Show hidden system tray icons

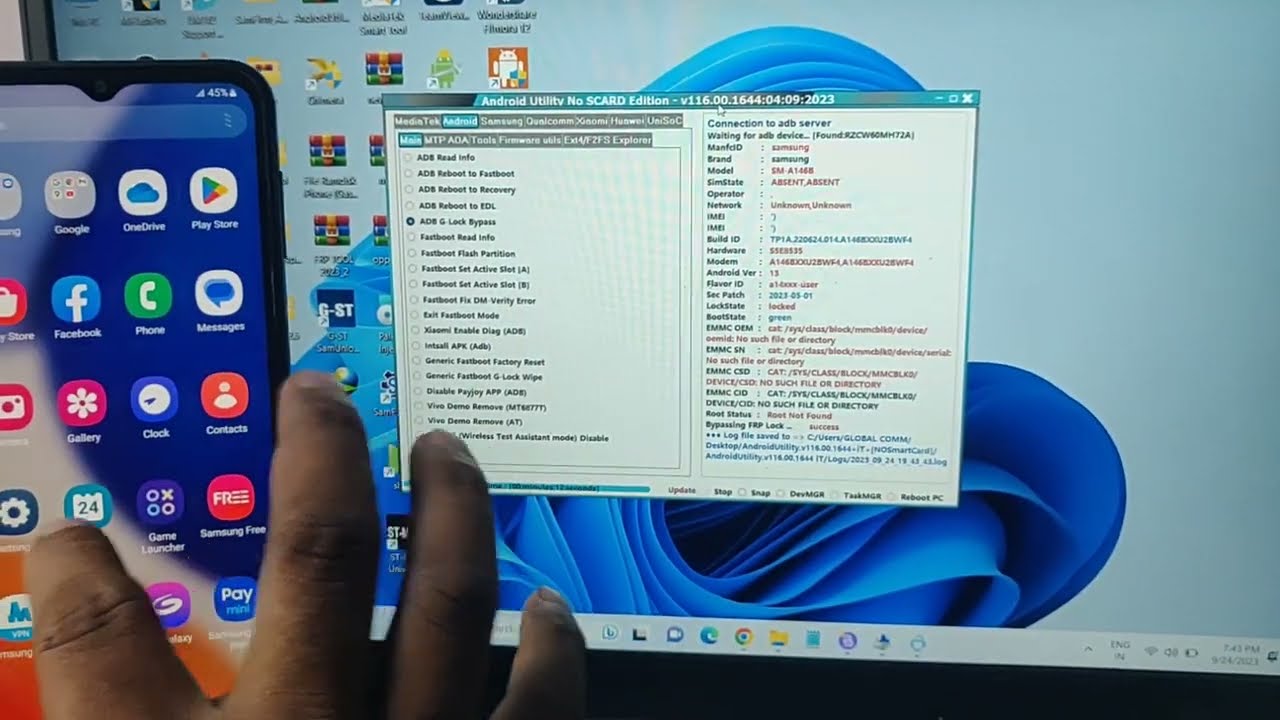(1088, 649)
